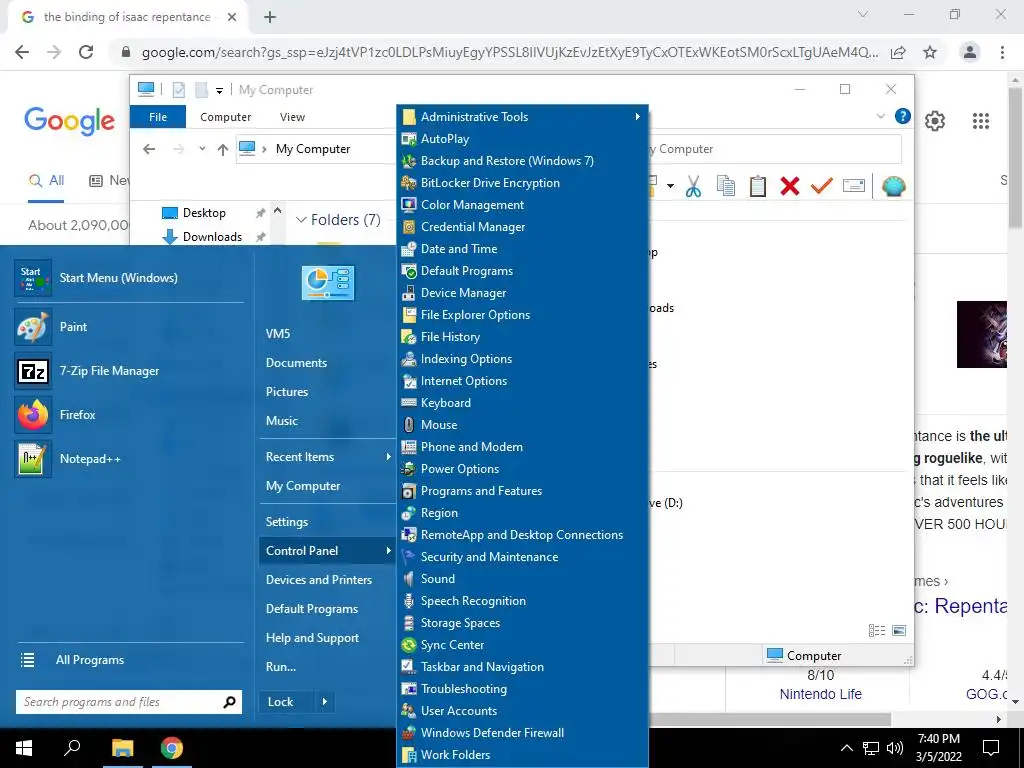Open Devices and Printers
Viewport: 1024px width, 768px height.
pyautogui.click(x=319, y=580)
